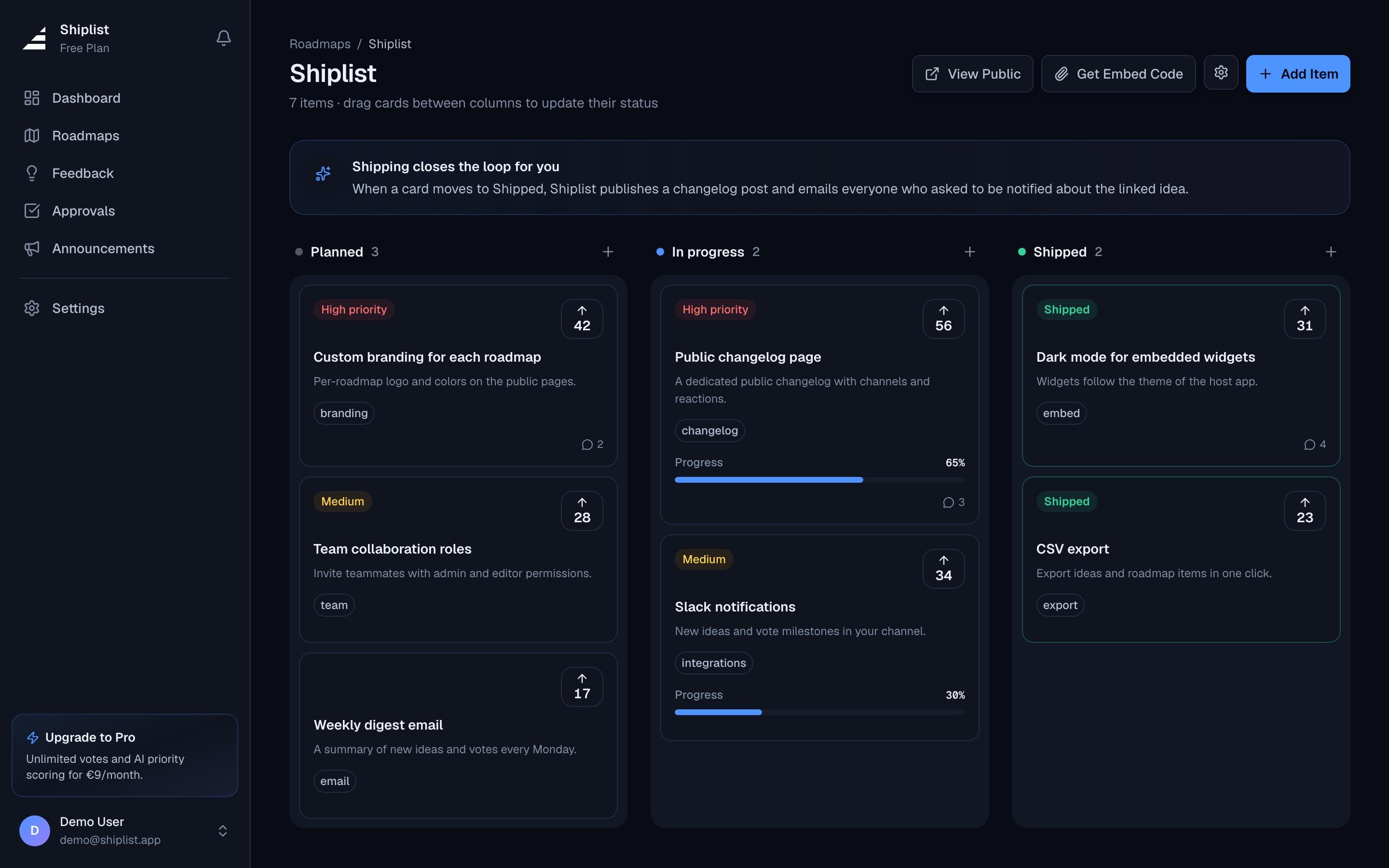Upvote Team collaboration roles card

point(582,510)
